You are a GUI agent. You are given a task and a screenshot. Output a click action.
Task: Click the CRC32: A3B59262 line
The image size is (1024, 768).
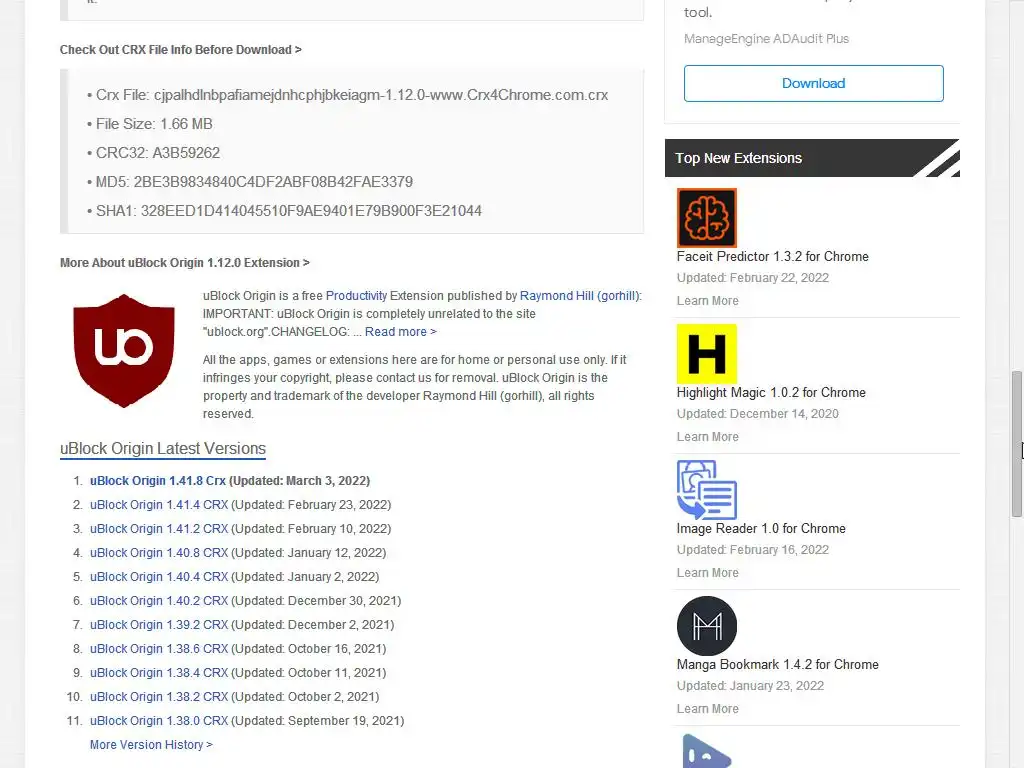tap(153, 153)
